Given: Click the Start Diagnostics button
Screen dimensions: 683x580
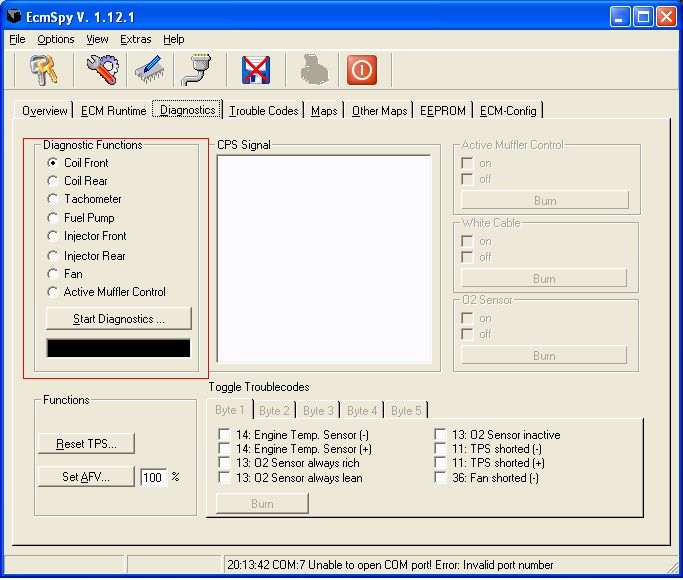Looking at the screenshot, I should 118,319.
